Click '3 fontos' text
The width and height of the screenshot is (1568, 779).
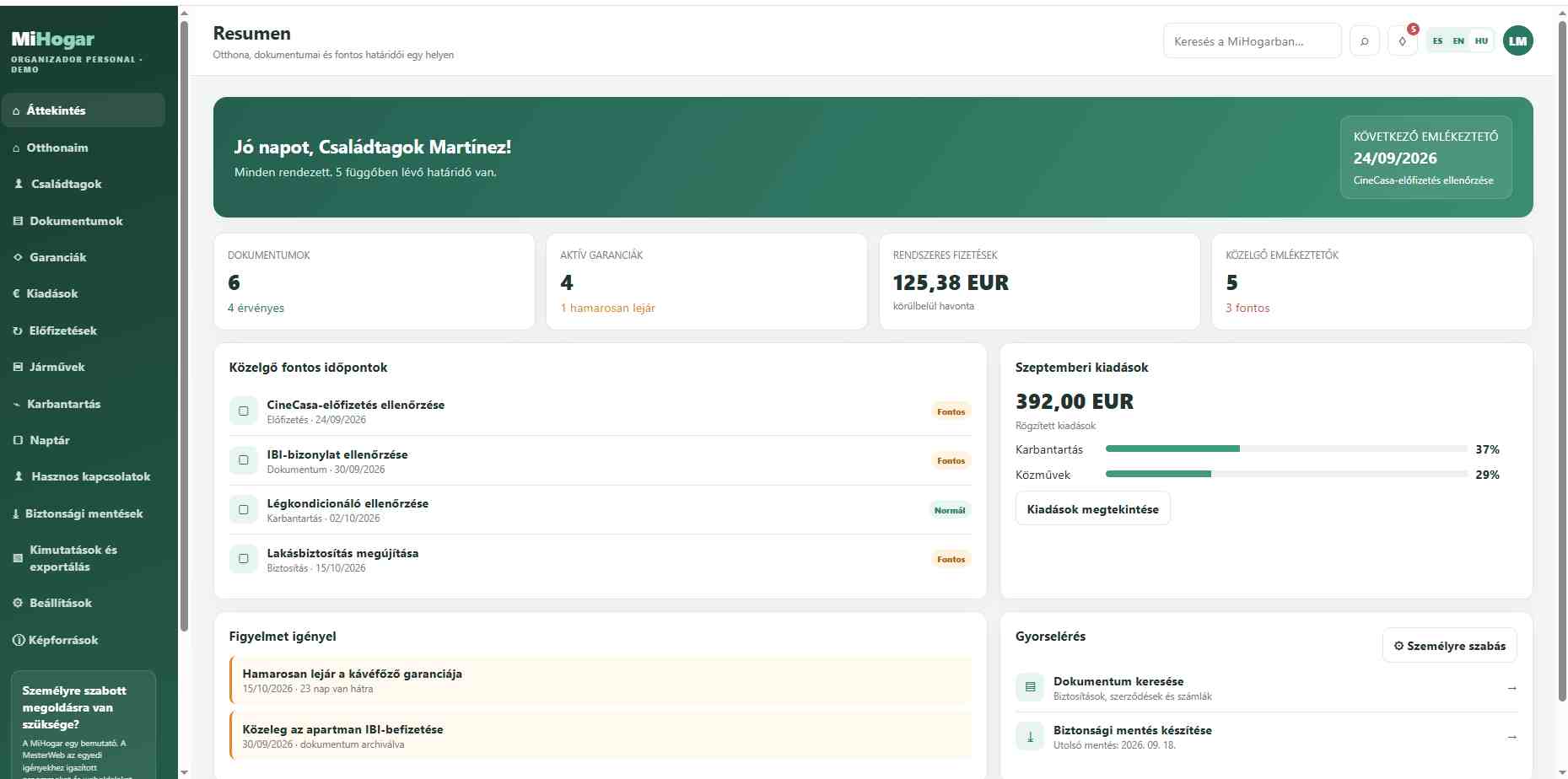click(1247, 308)
